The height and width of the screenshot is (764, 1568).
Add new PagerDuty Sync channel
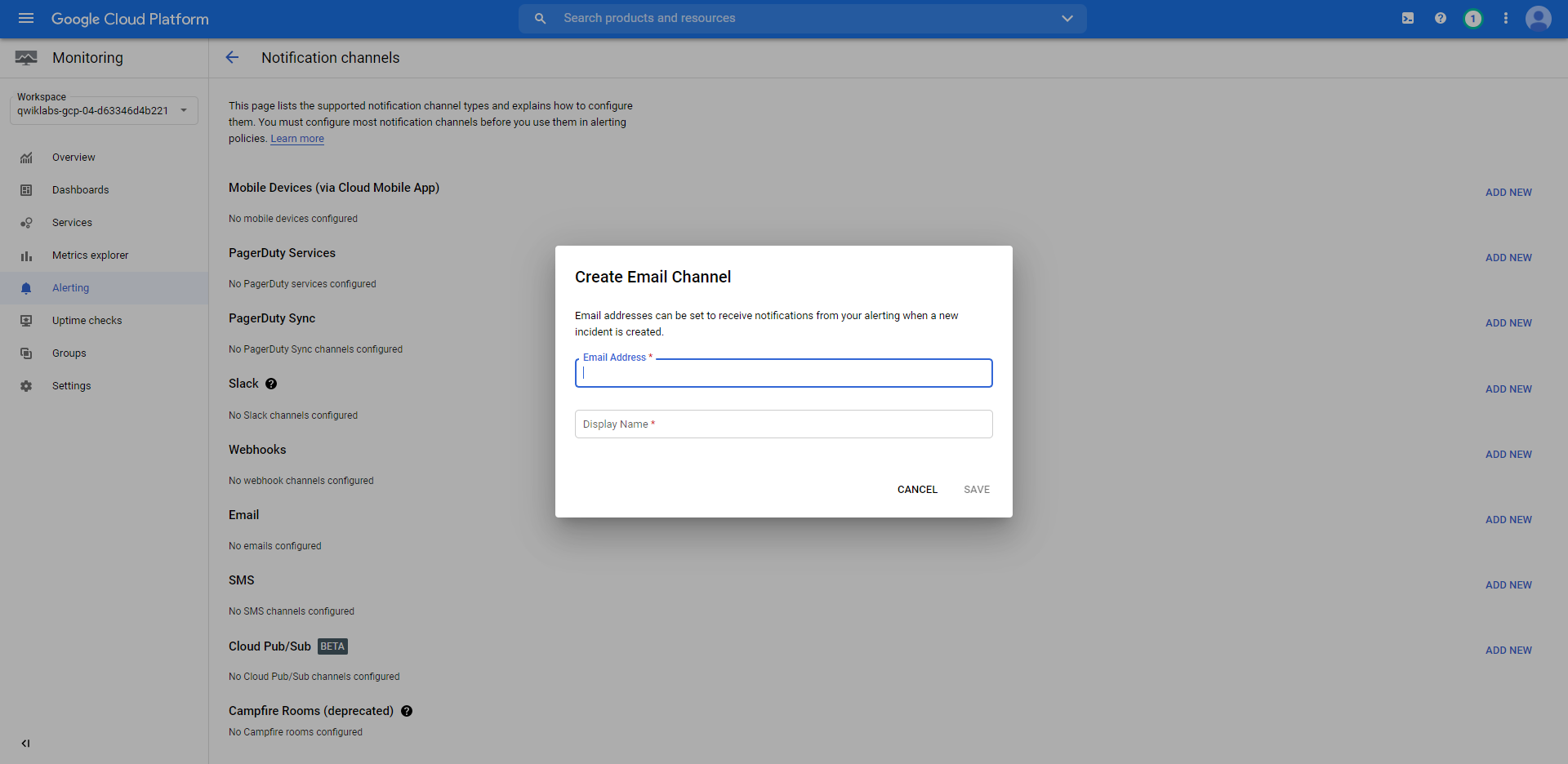(x=1508, y=323)
